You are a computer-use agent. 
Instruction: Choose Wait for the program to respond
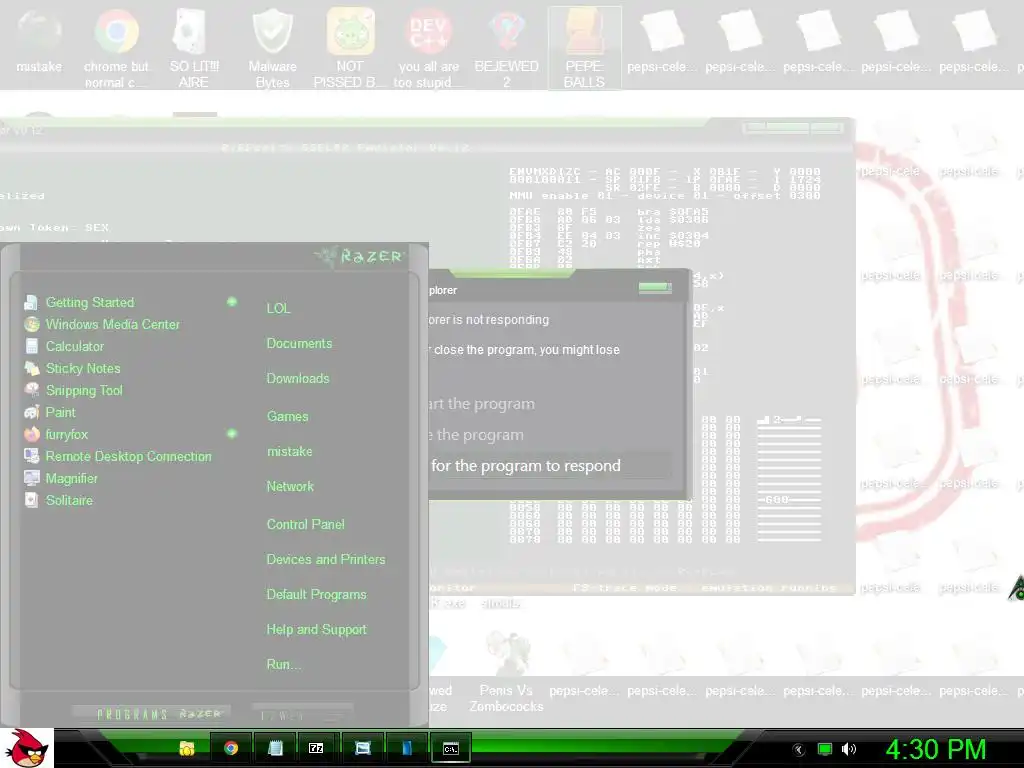(549, 466)
